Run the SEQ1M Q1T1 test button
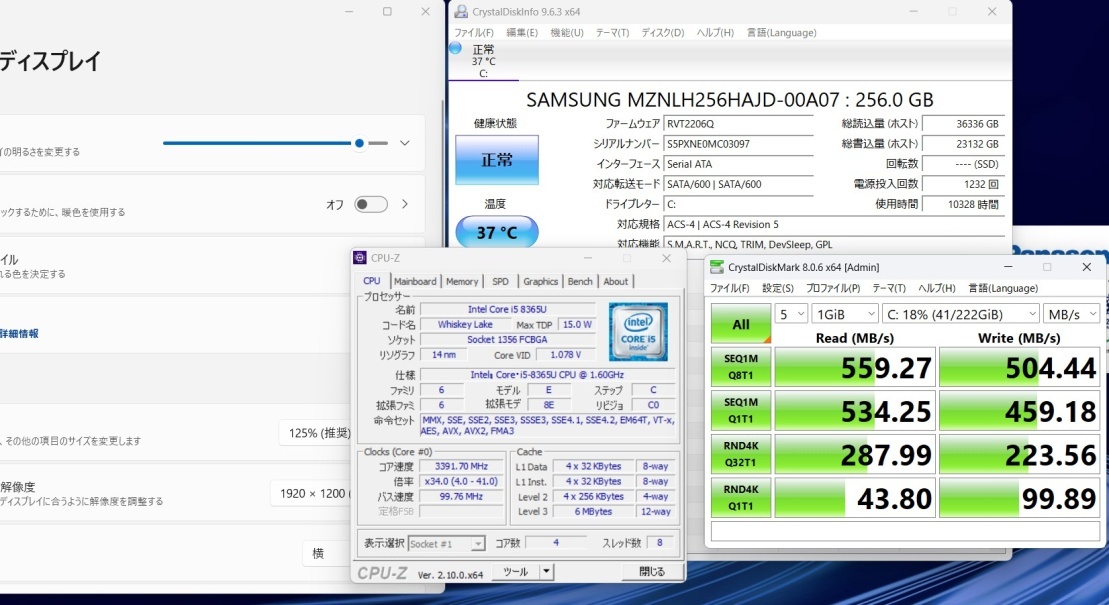 click(x=741, y=410)
